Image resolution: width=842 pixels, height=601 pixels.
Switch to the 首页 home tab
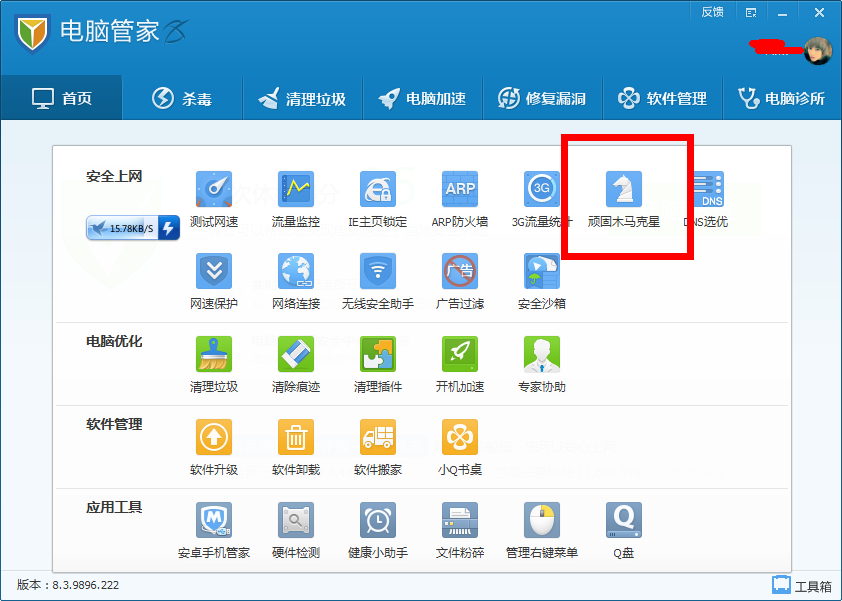61,98
